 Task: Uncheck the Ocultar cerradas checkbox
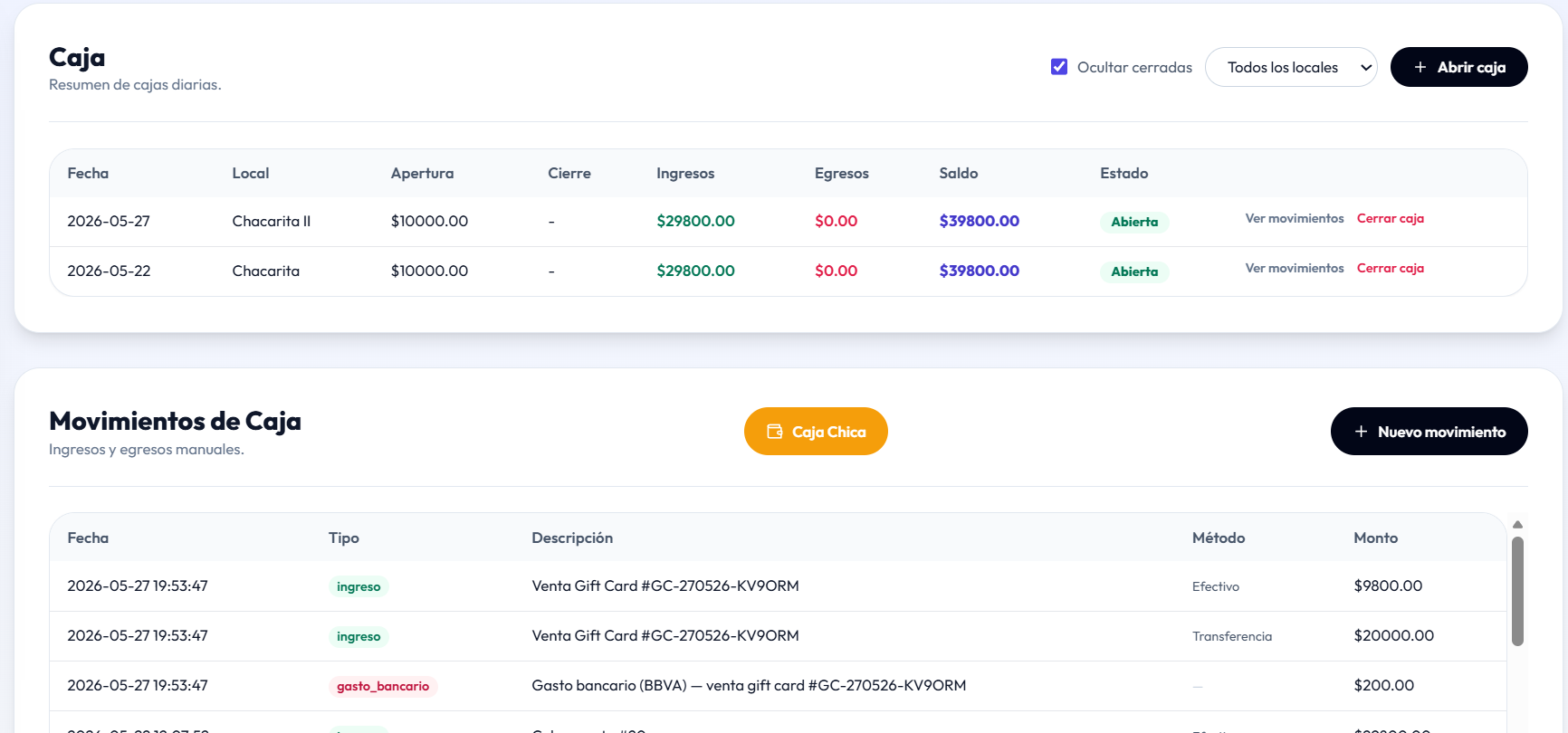coord(1059,67)
